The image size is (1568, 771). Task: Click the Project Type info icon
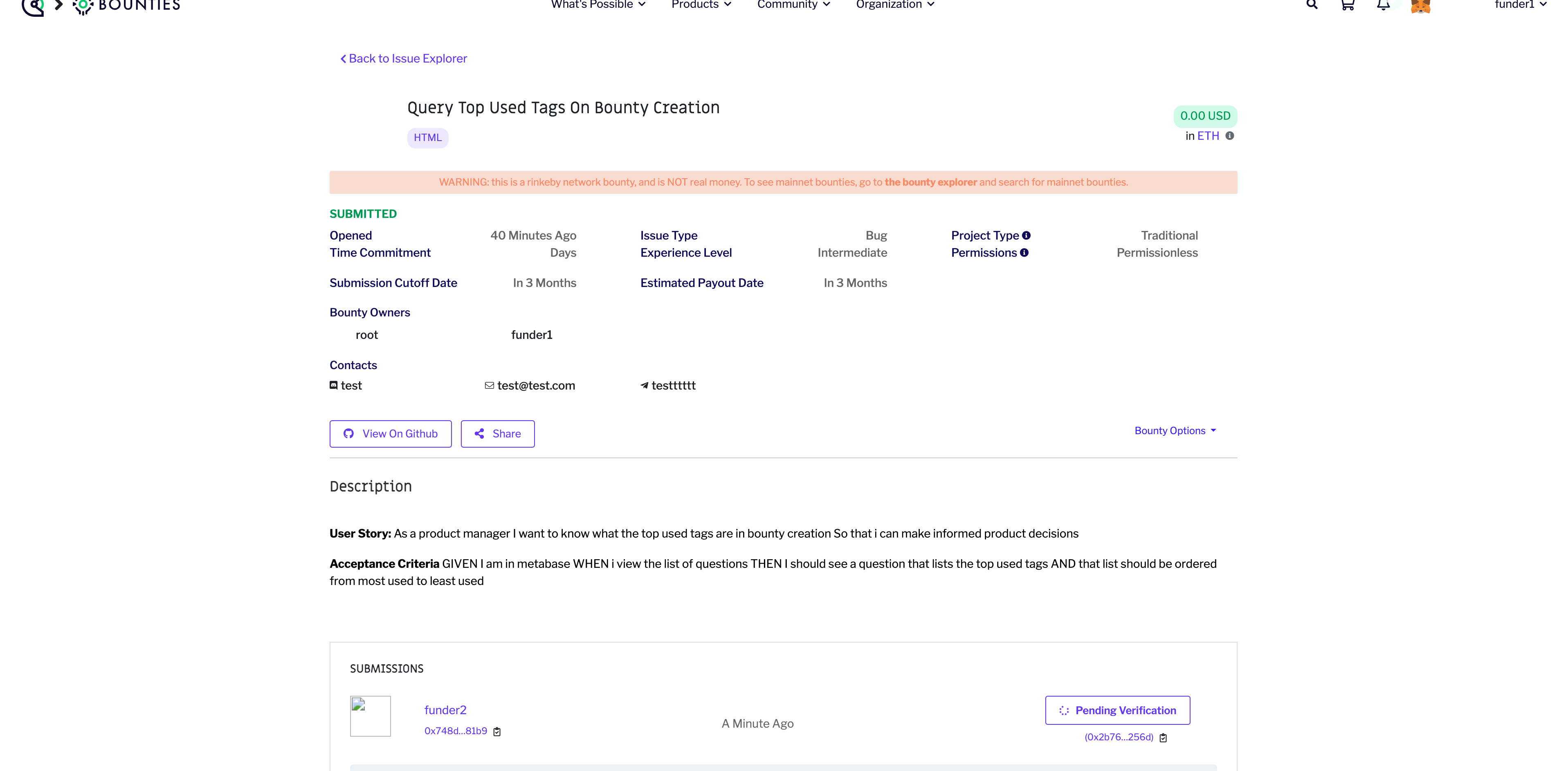pyautogui.click(x=1026, y=235)
